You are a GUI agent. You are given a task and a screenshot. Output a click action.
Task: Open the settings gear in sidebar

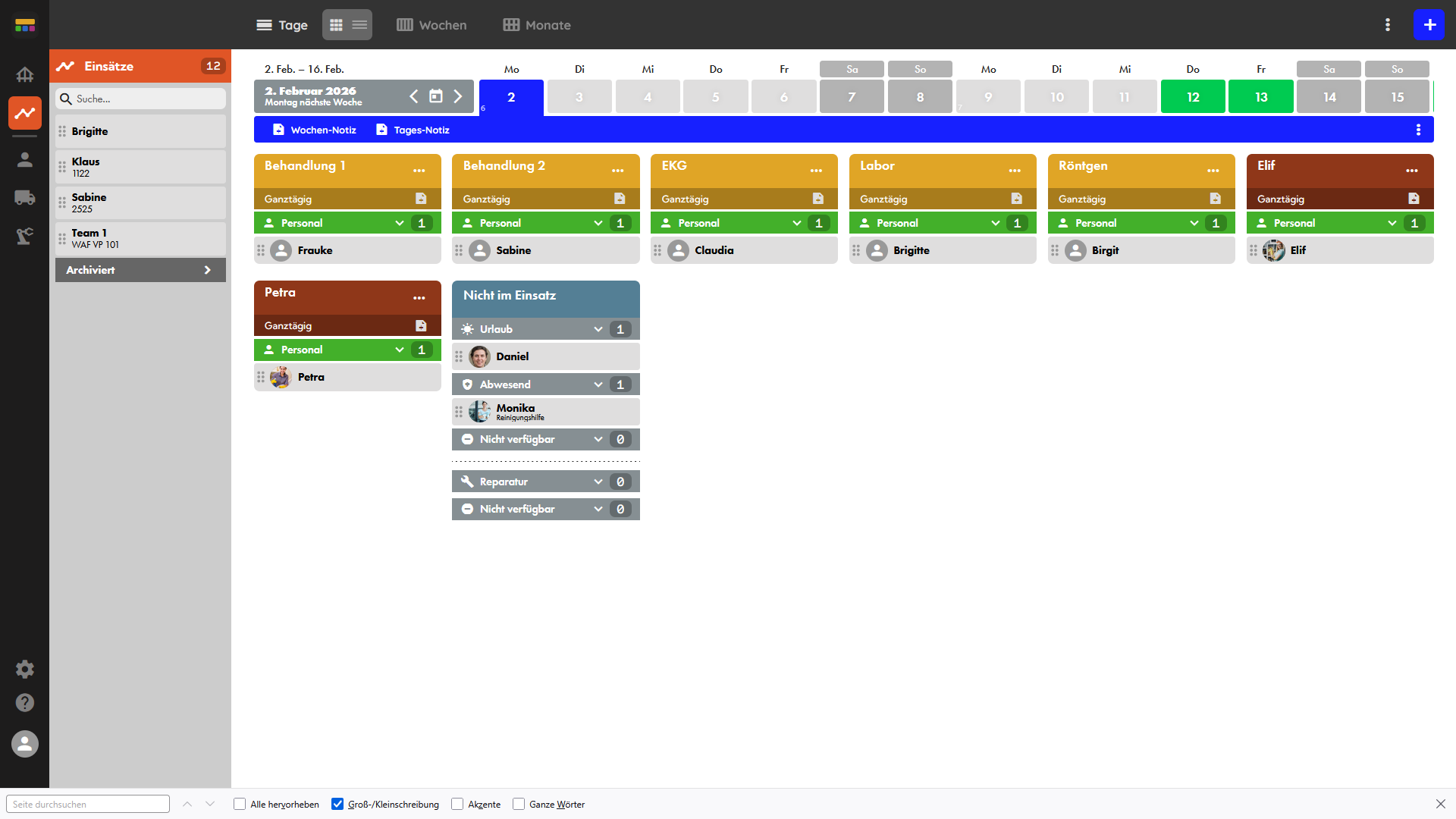(24, 669)
